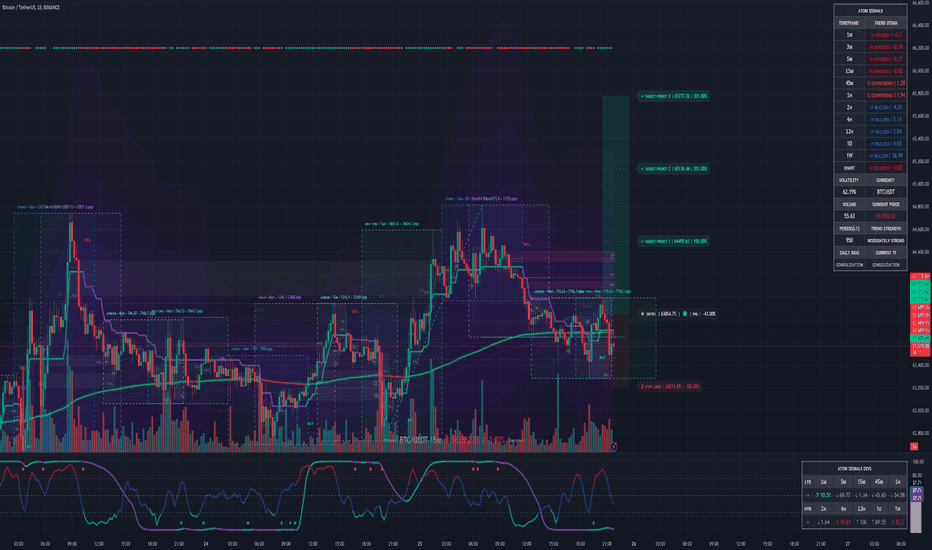Screen dimensions: 932x550
Task: Click the Atom Signals table header
Action: [870, 11]
